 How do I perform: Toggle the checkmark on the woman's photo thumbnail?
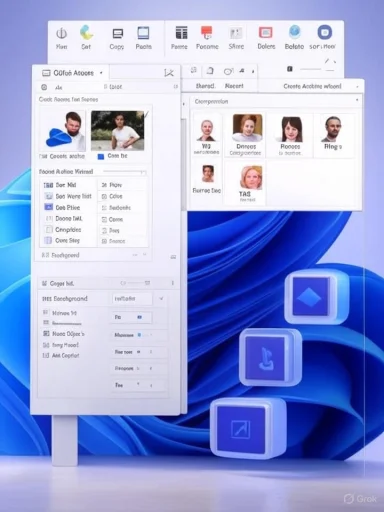tap(146, 115)
